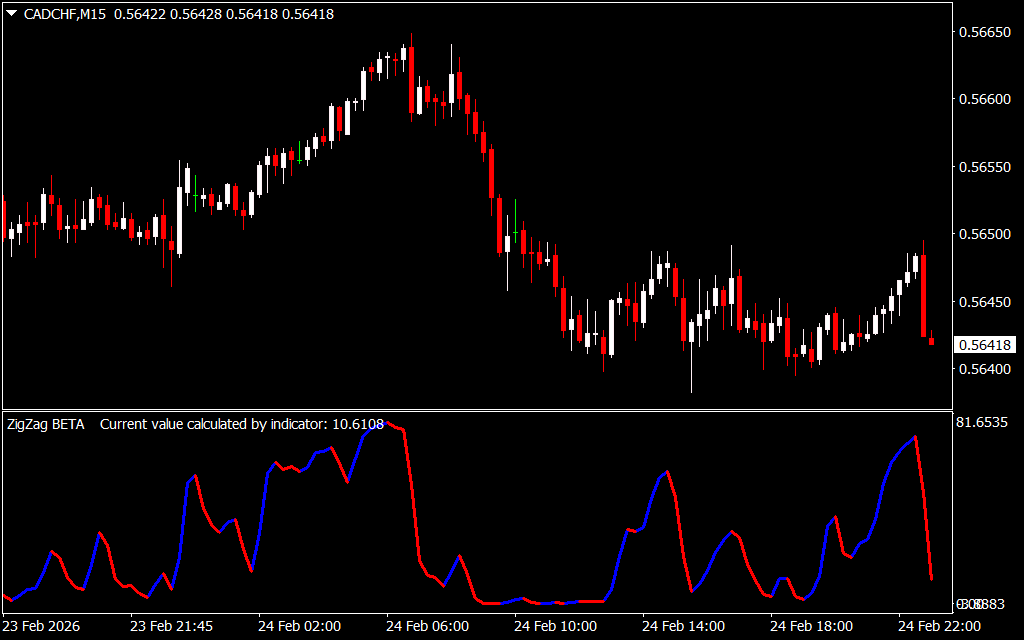Image resolution: width=1024 pixels, height=640 pixels.
Task: Click the 24 Feb 18:00 time label
Action: click(811, 626)
